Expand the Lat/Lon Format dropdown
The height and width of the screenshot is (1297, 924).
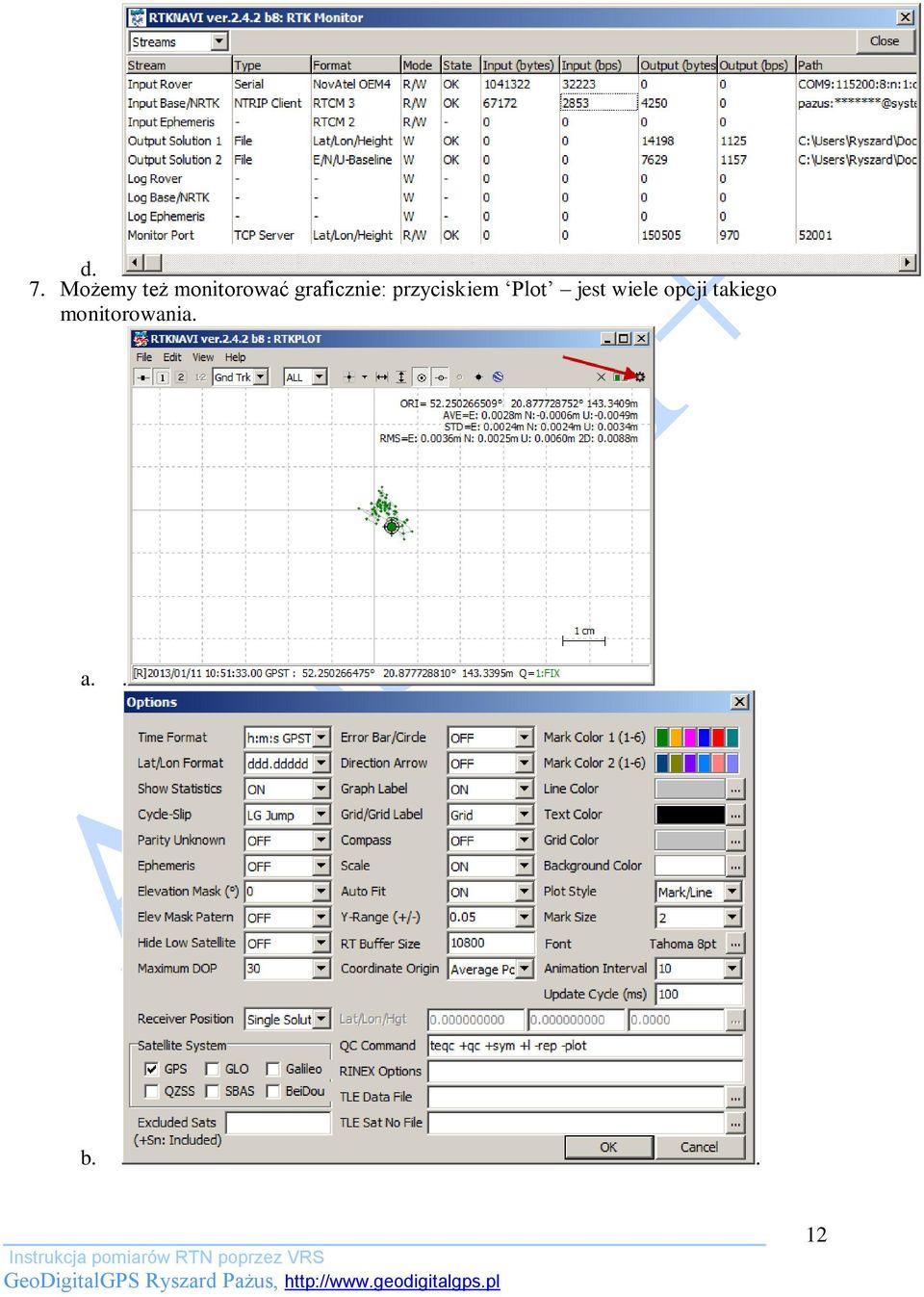point(321,763)
